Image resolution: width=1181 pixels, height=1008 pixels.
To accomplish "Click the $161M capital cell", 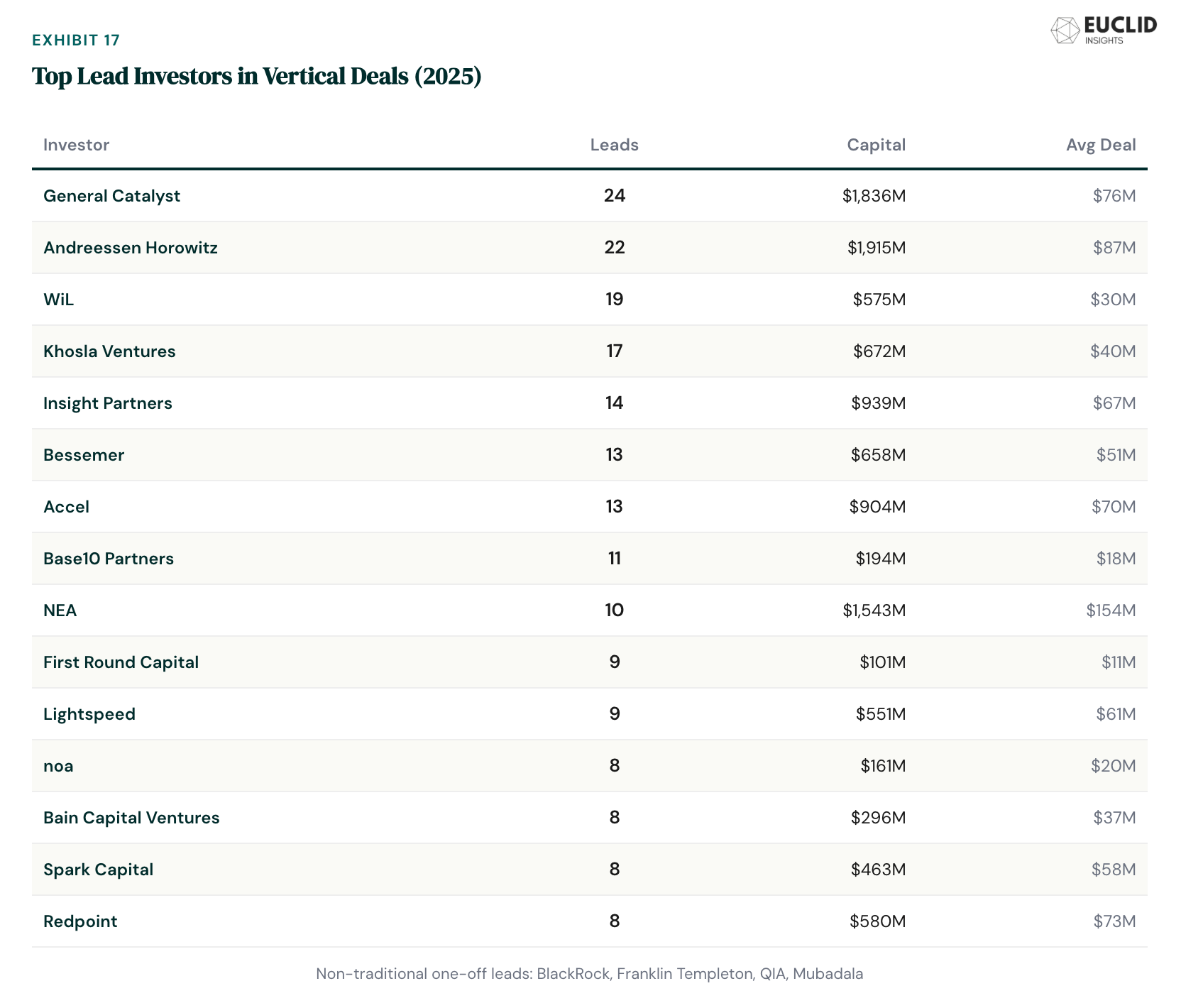I will [884, 766].
